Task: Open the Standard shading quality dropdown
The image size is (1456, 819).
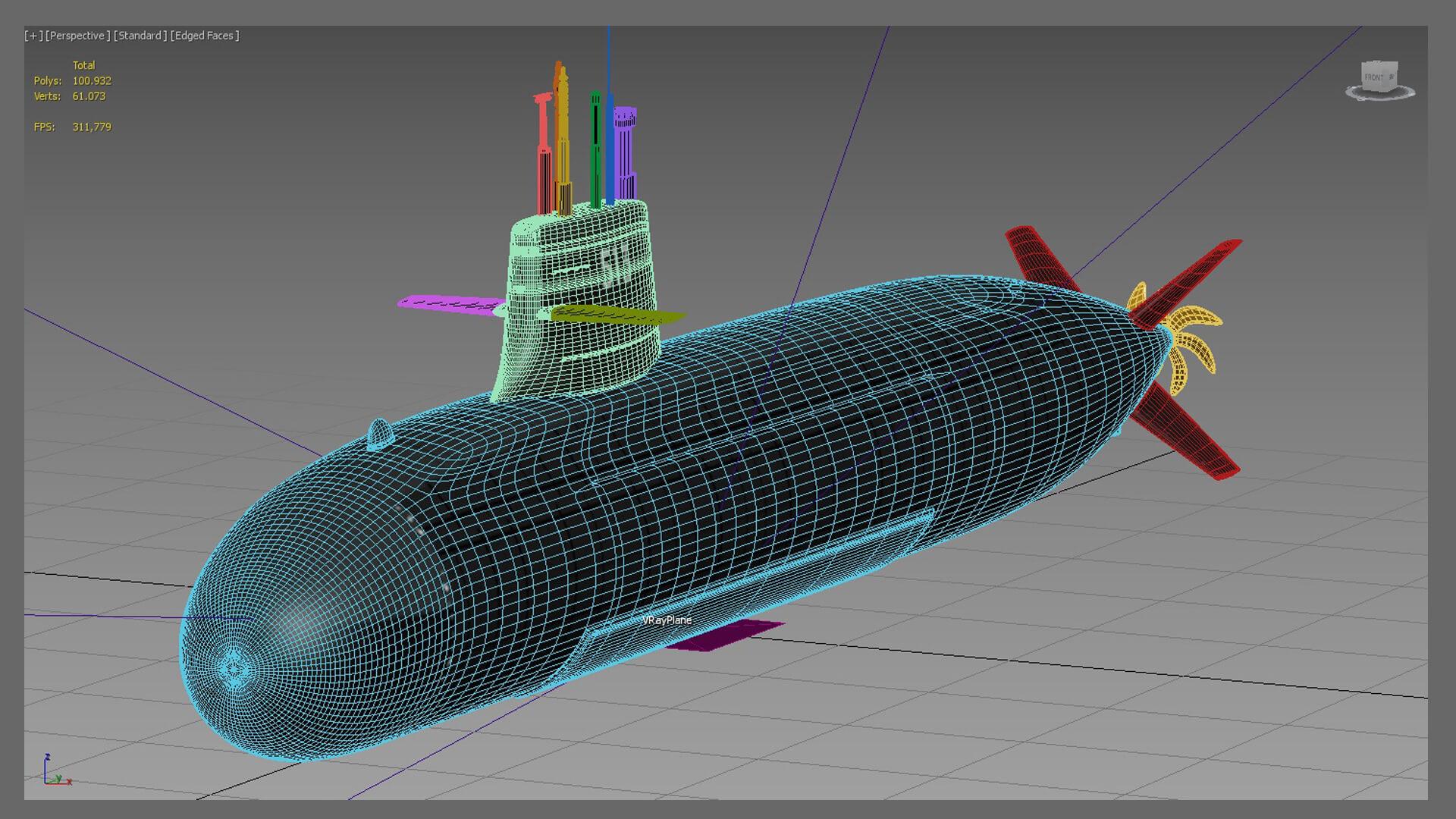Action: [x=140, y=36]
